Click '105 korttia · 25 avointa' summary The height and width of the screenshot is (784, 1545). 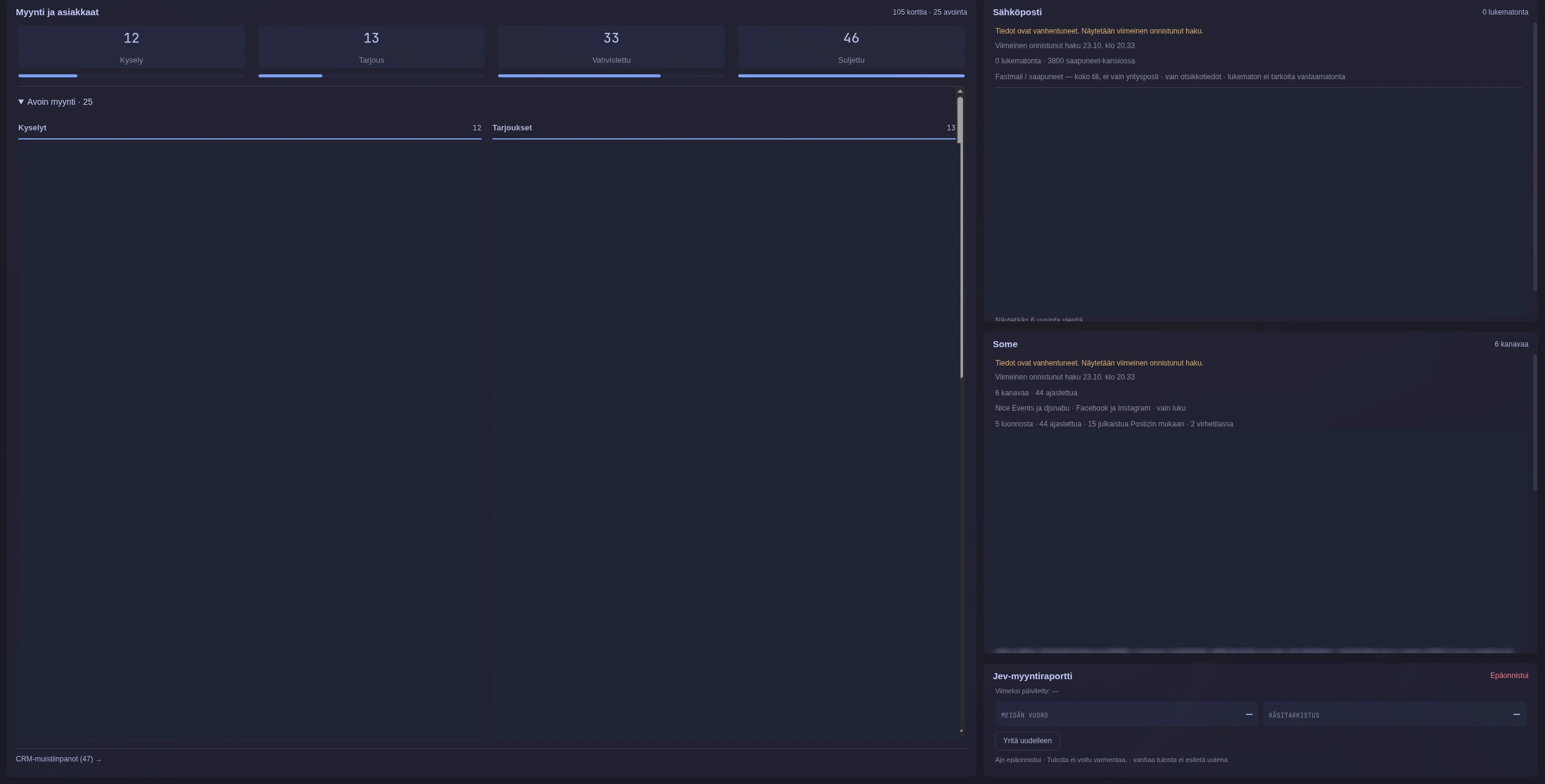pyautogui.click(x=929, y=12)
